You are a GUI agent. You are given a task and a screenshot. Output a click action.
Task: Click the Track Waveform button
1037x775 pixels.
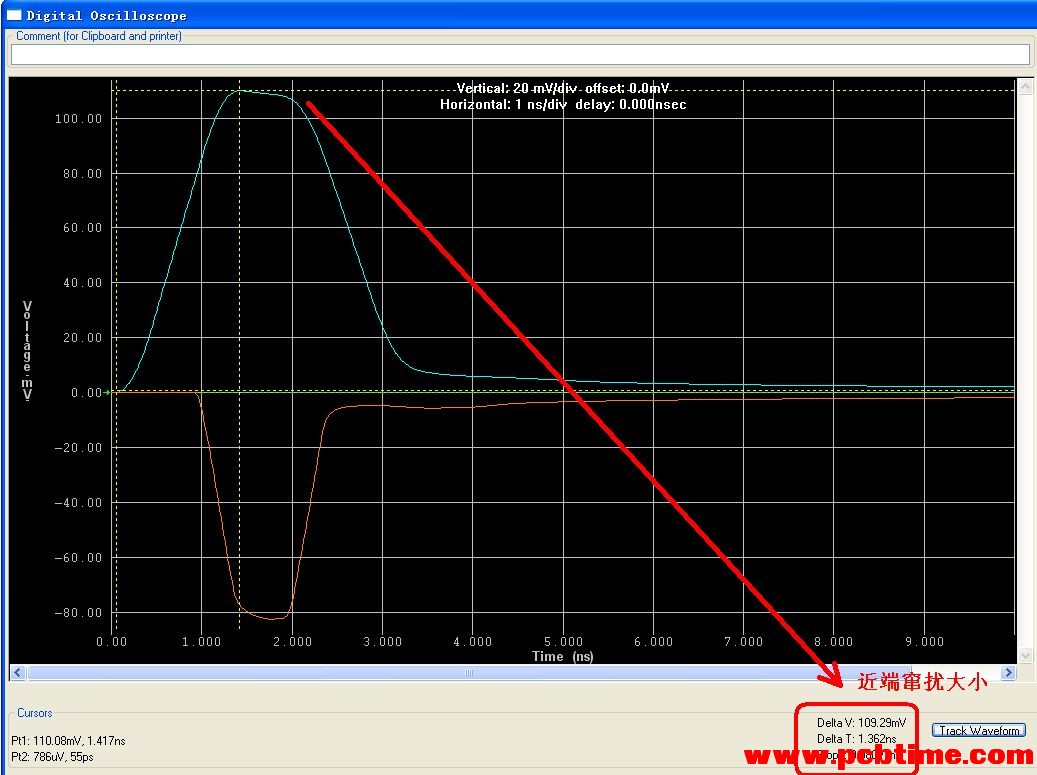979,731
